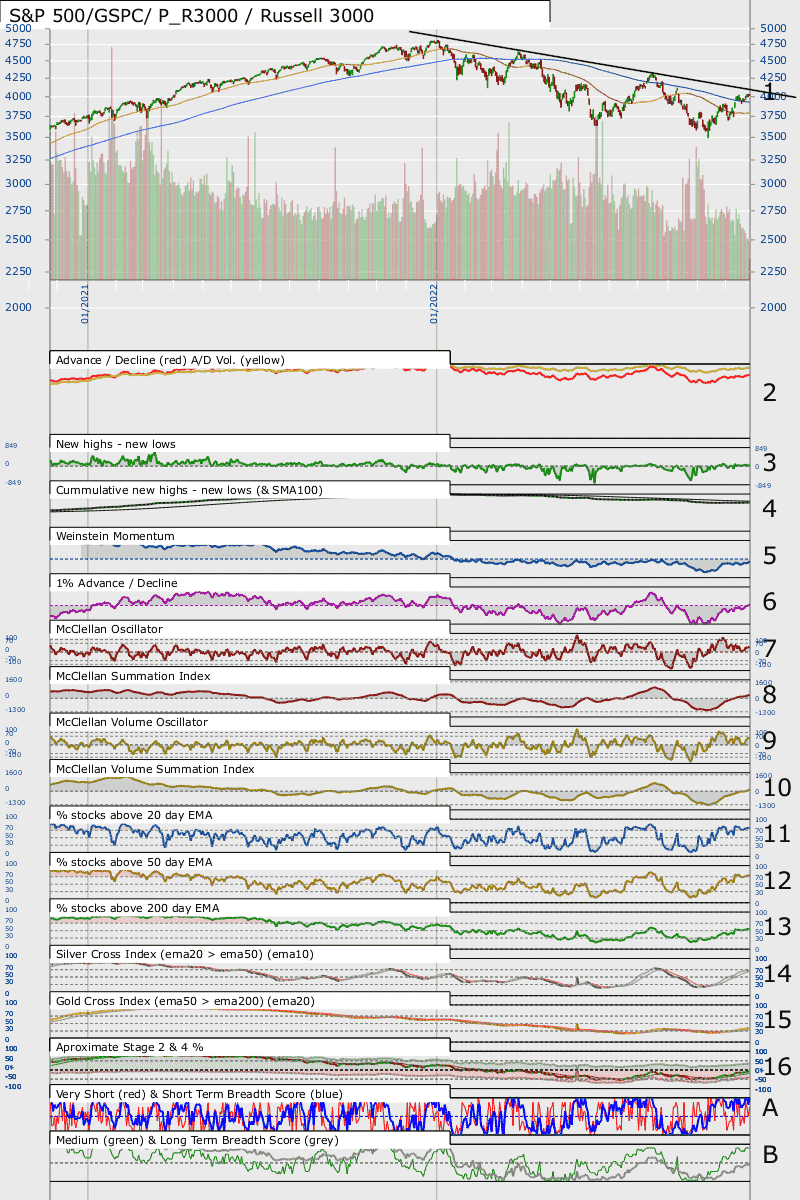
Task: Click panel number 5 beside Weinstein Momentum
Action: [769, 555]
